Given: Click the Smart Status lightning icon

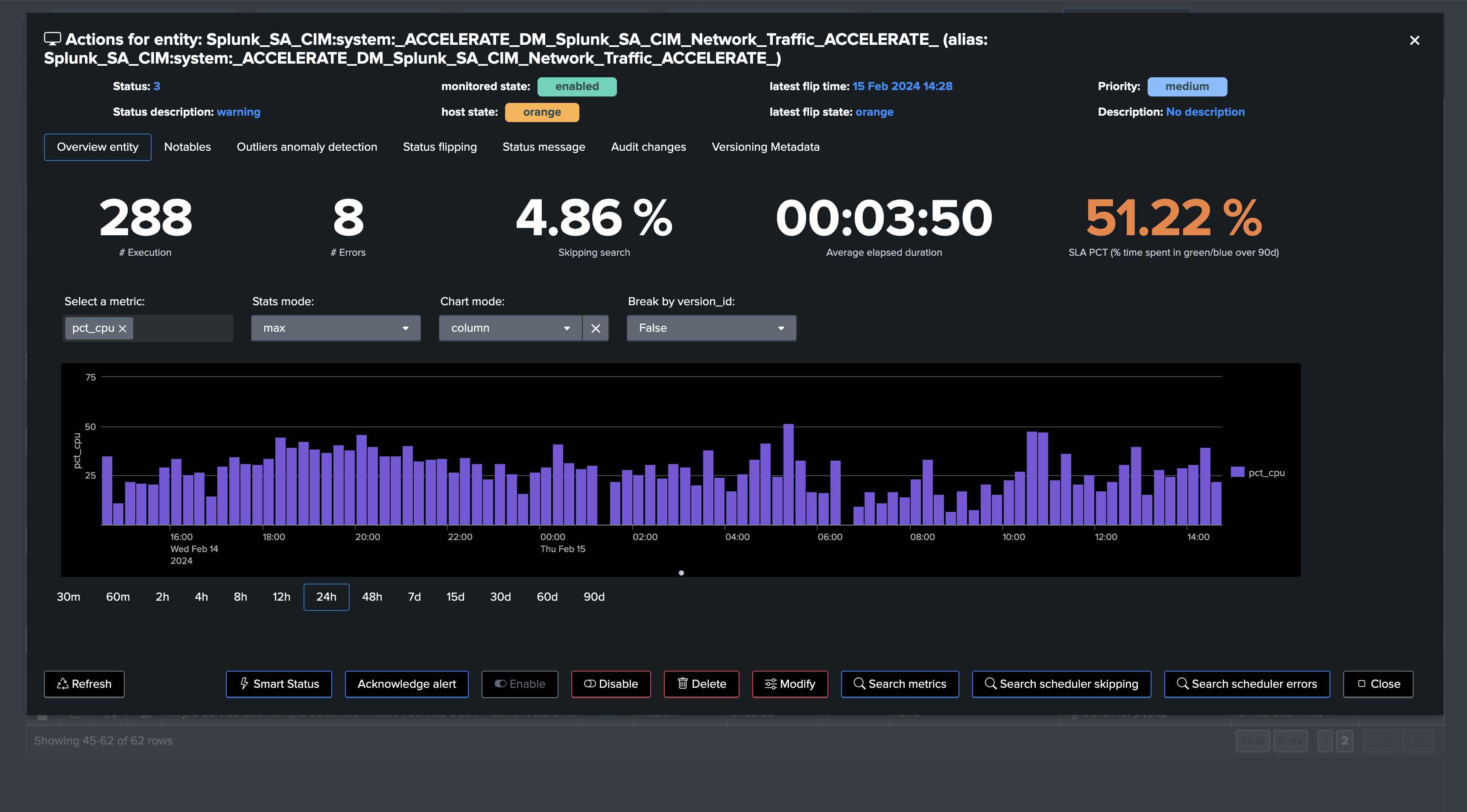Looking at the screenshot, I should pos(244,683).
